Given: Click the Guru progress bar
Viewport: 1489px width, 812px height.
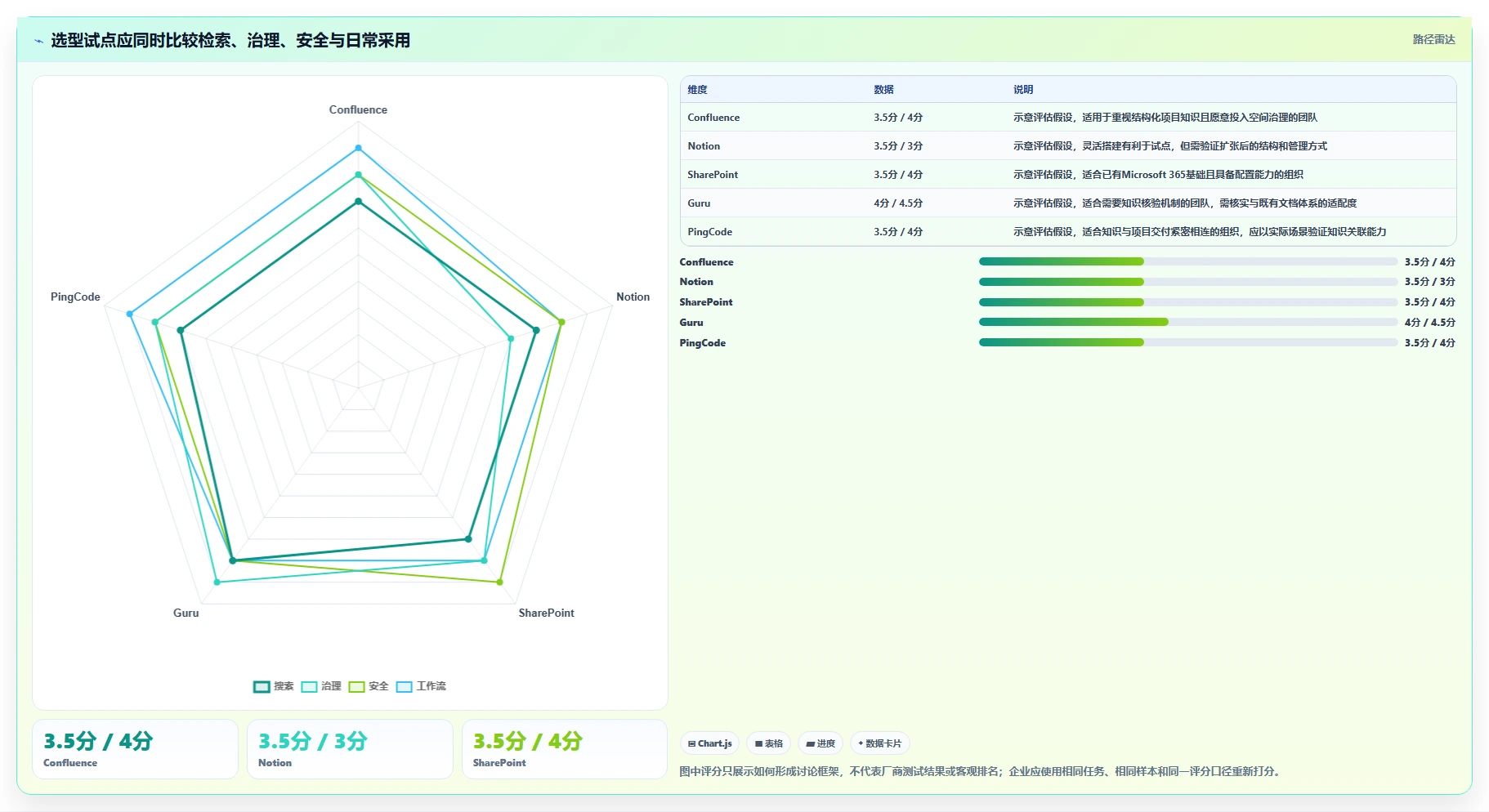Looking at the screenshot, I should [1188, 322].
